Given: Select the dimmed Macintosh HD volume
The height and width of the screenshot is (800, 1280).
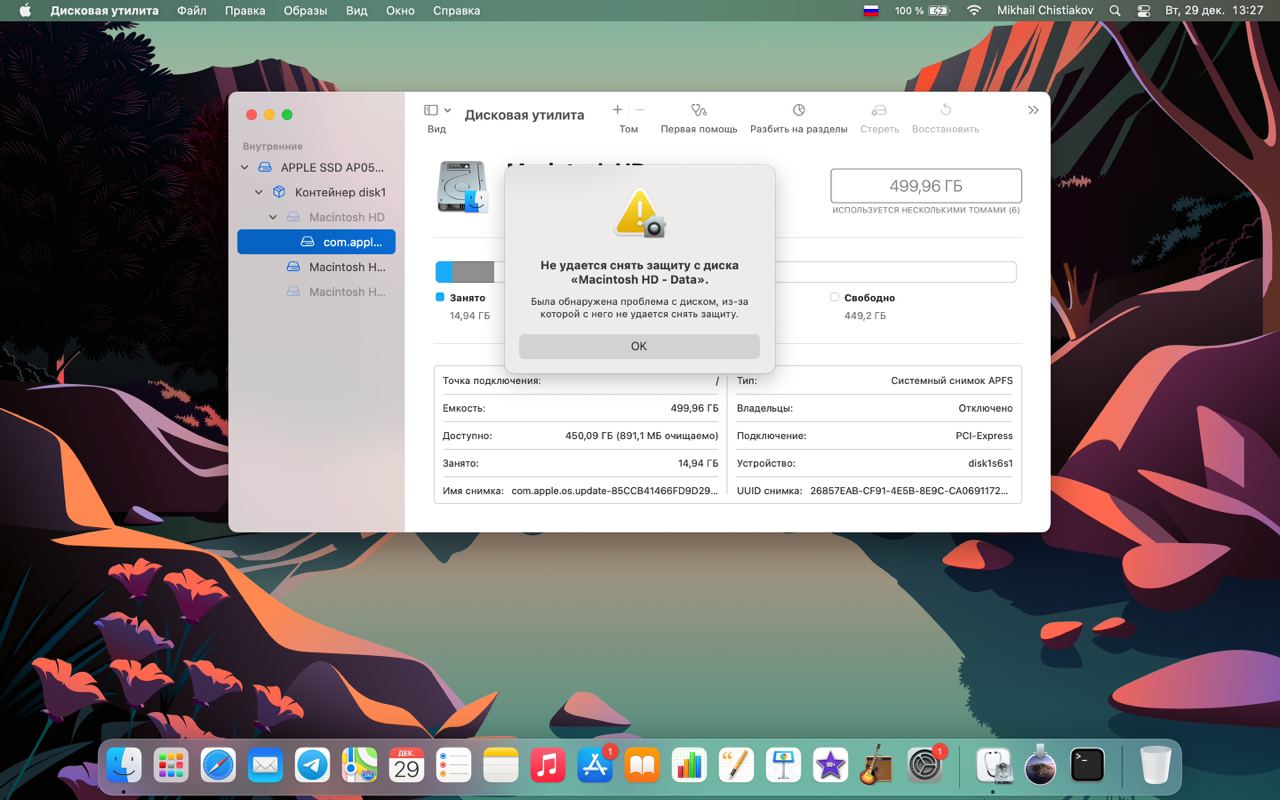Looking at the screenshot, I should 316,217.
